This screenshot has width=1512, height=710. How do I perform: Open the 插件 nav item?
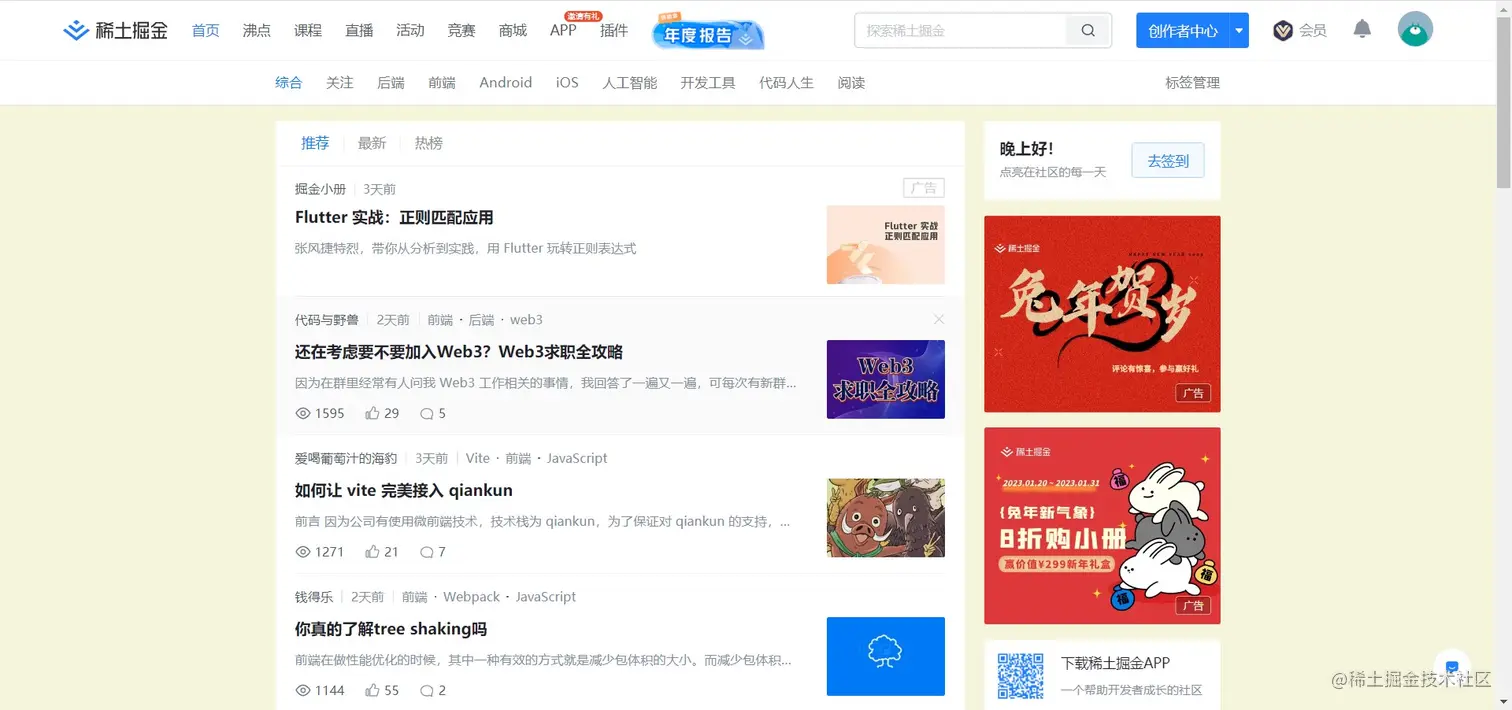pyautogui.click(x=614, y=30)
